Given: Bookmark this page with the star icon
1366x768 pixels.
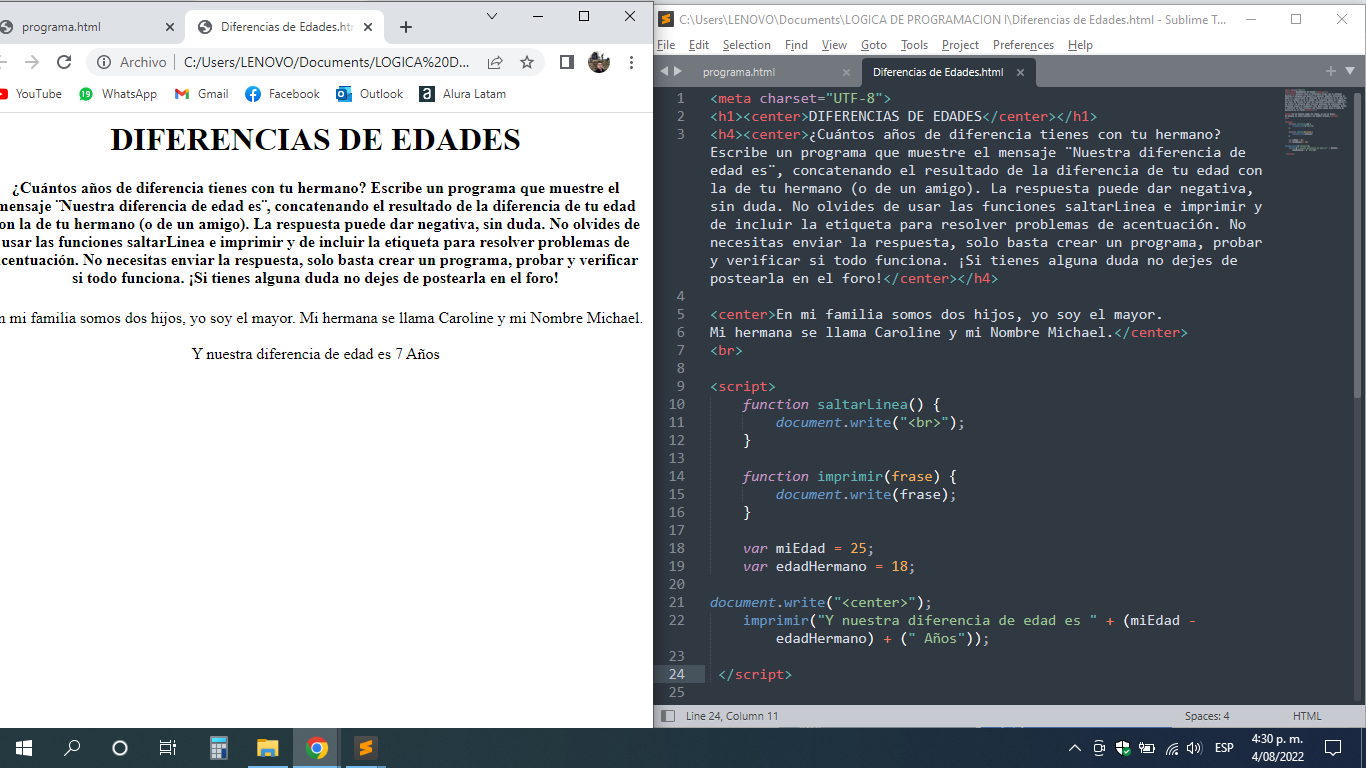Looking at the screenshot, I should [527, 62].
